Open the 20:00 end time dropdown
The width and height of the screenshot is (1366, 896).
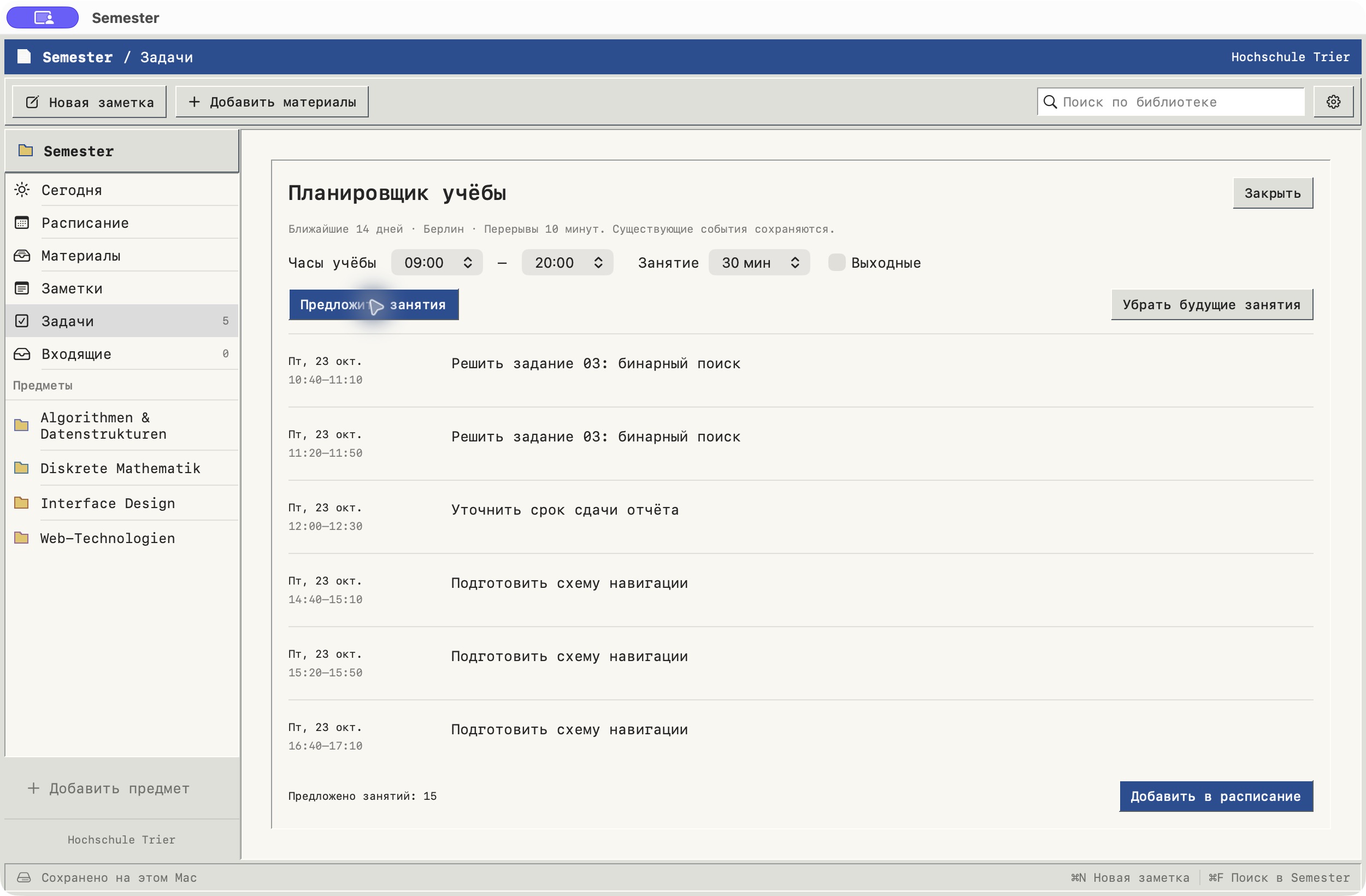coord(567,262)
